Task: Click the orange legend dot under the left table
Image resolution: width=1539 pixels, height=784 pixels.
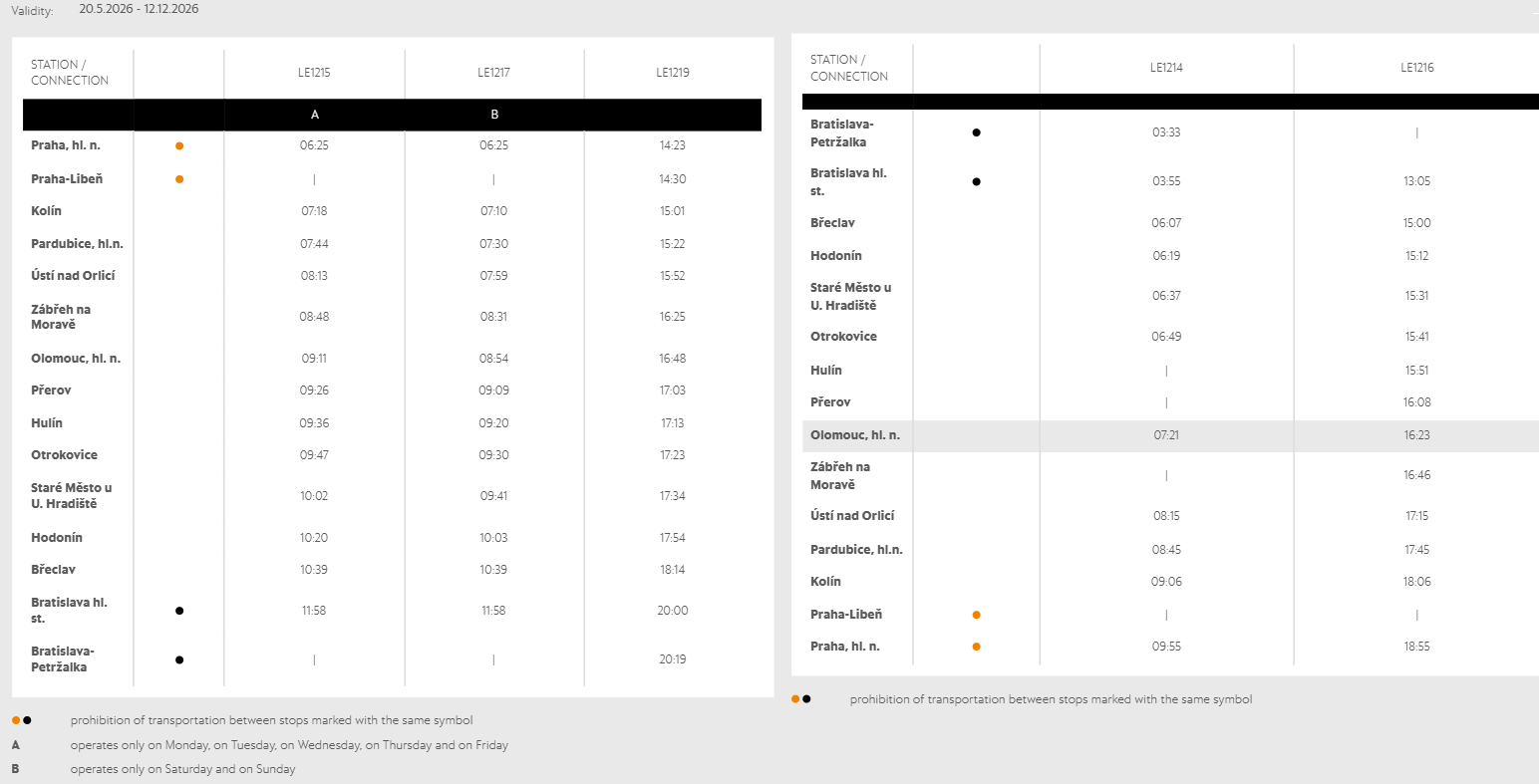Action: pos(16,720)
